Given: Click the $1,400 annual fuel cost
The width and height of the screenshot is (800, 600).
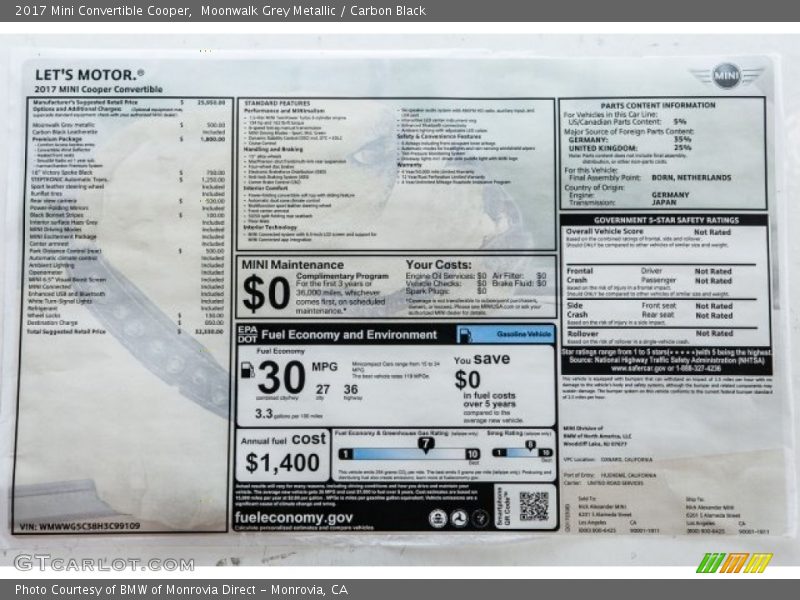Looking at the screenshot, I should pos(282,463).
